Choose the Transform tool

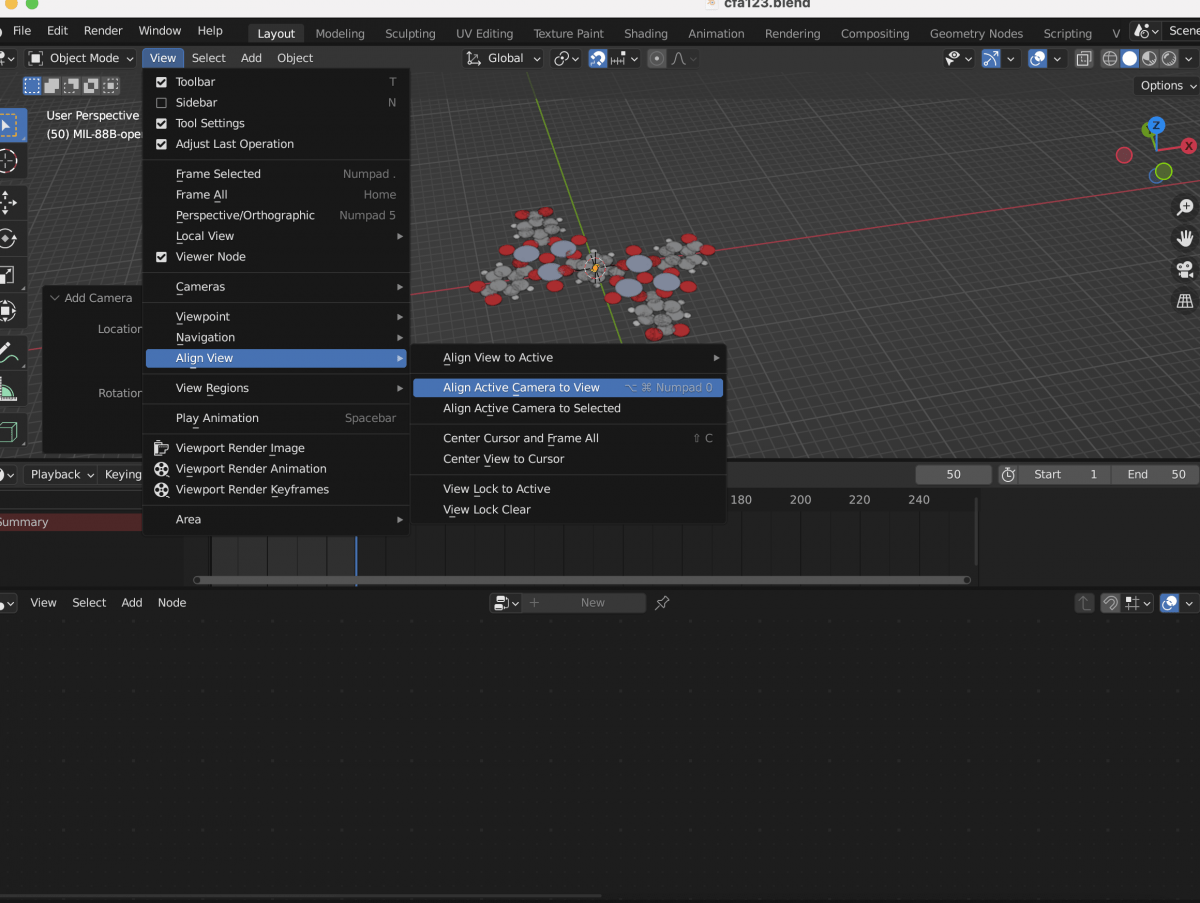(7, 310)
